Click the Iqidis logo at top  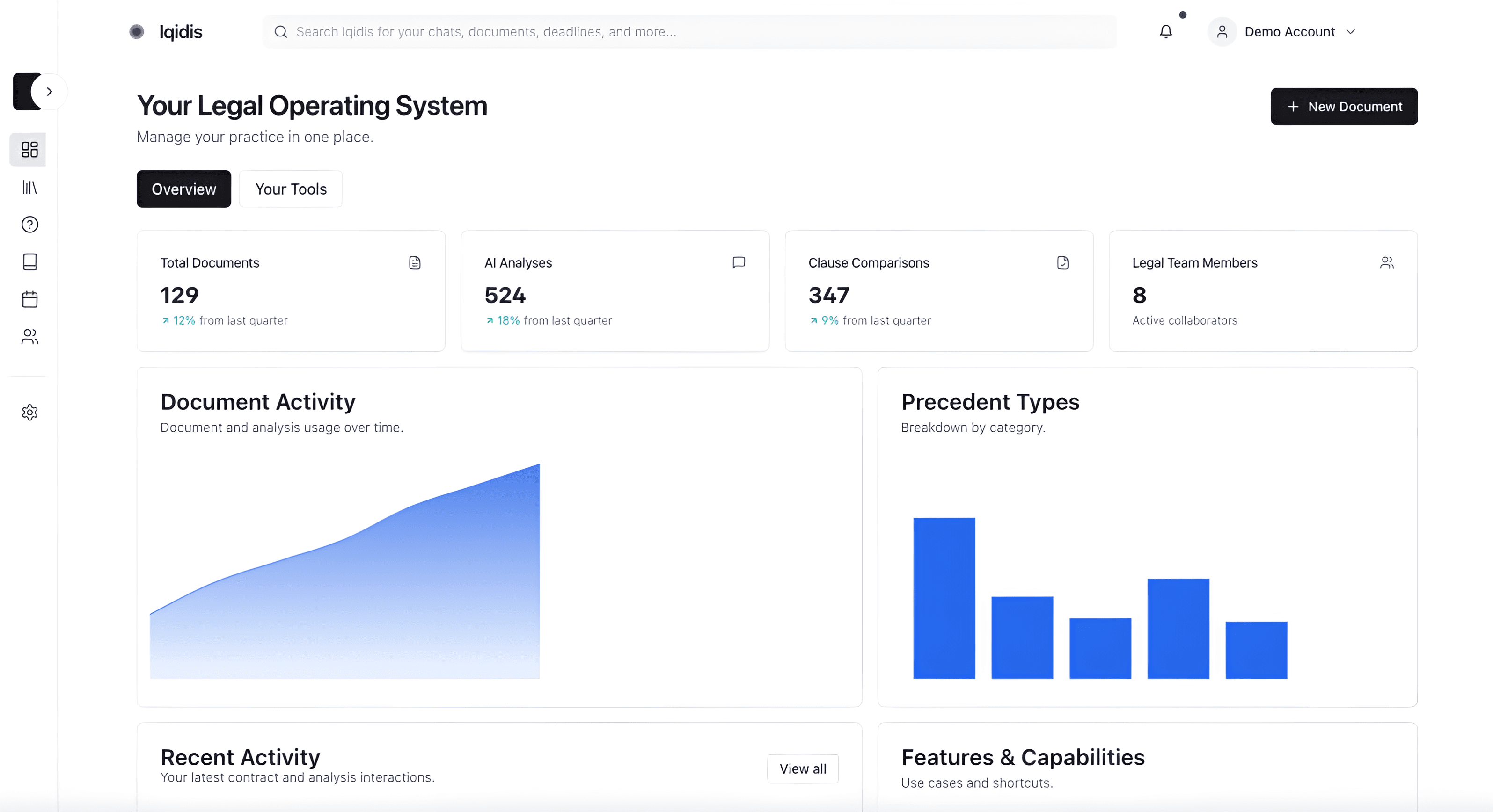pyautogui.click(x=166, y=32)
